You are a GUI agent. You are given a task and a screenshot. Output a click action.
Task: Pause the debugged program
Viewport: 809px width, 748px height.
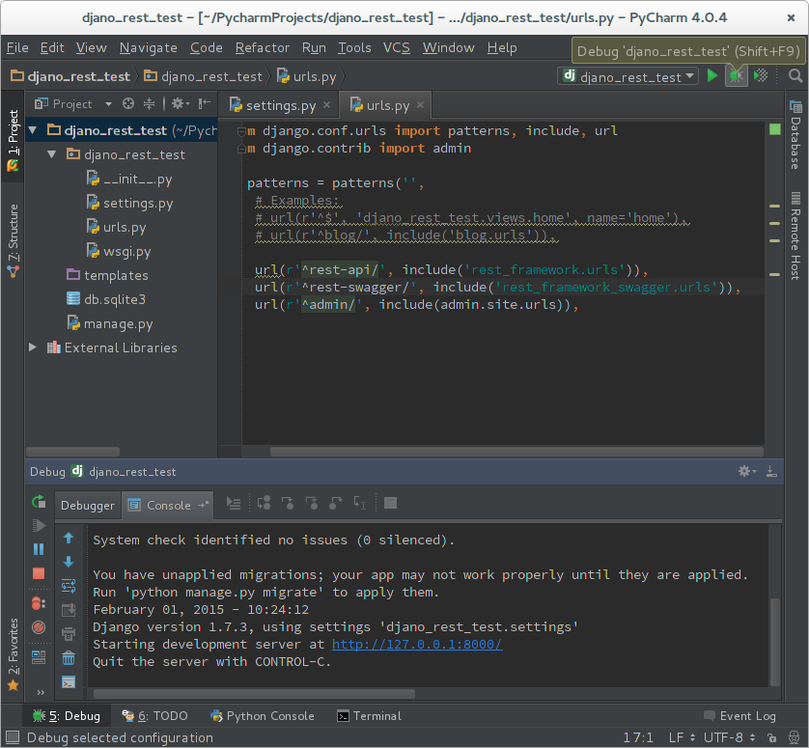click(x=39, y=549)
